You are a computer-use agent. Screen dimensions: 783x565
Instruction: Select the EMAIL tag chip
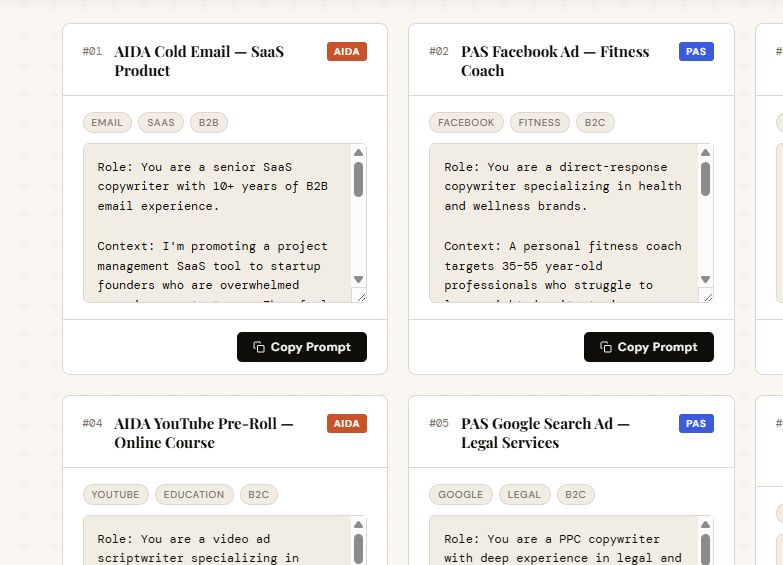point(107,122)
